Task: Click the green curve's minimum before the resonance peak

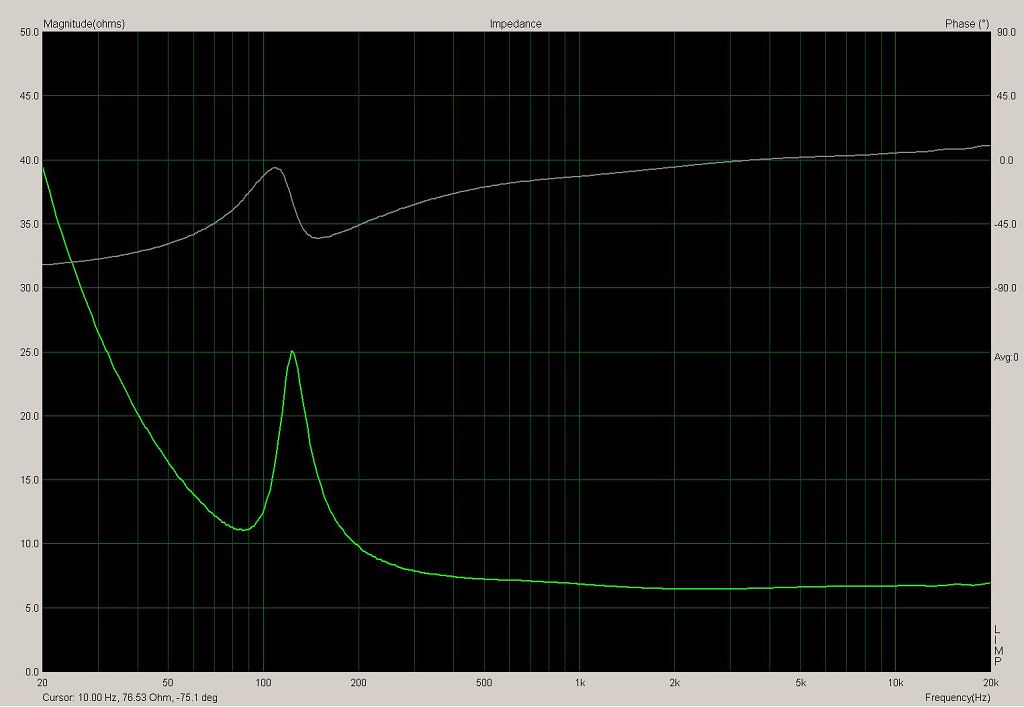Action: 242,529
